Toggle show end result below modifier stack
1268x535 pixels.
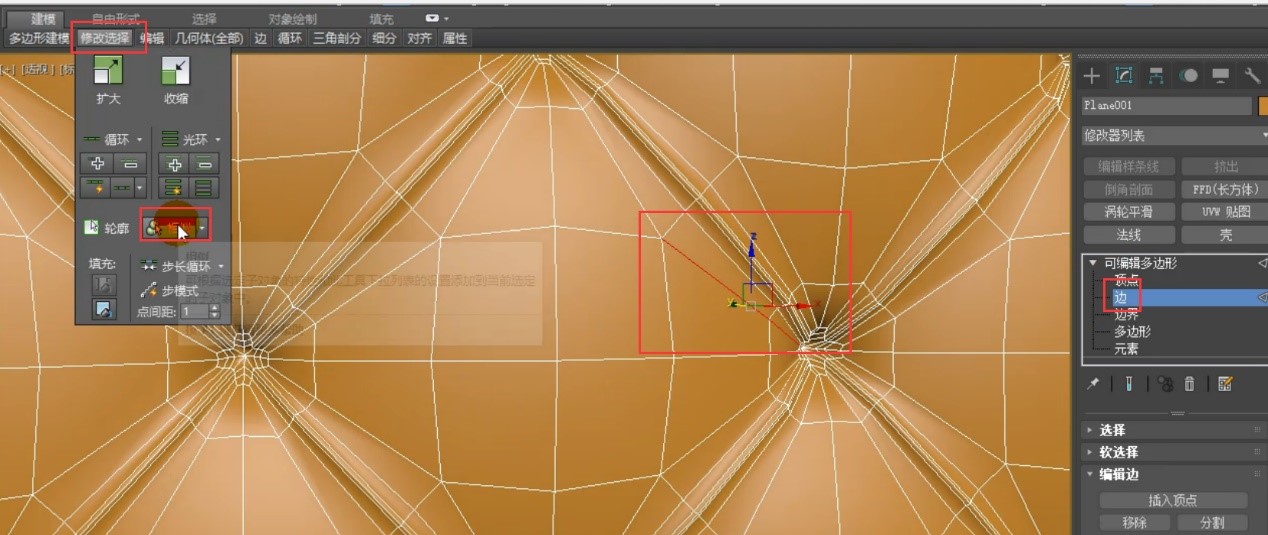(1127, 383)
